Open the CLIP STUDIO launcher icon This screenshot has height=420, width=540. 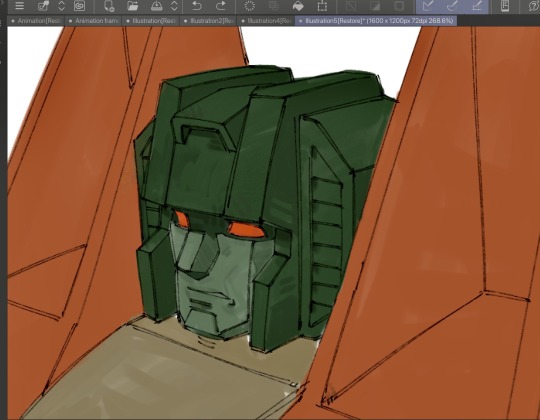[80, 6]
